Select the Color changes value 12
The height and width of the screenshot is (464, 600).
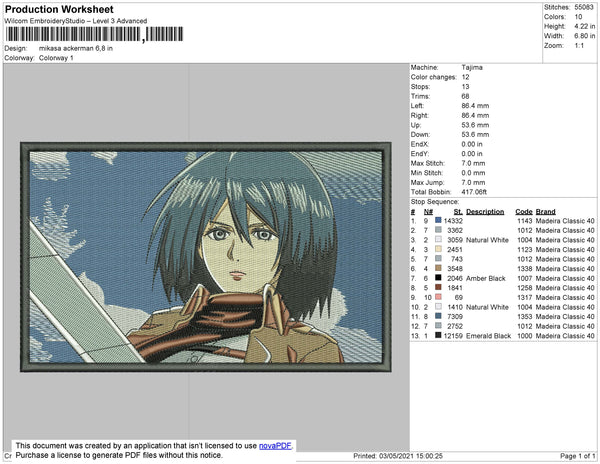point(465,77)
